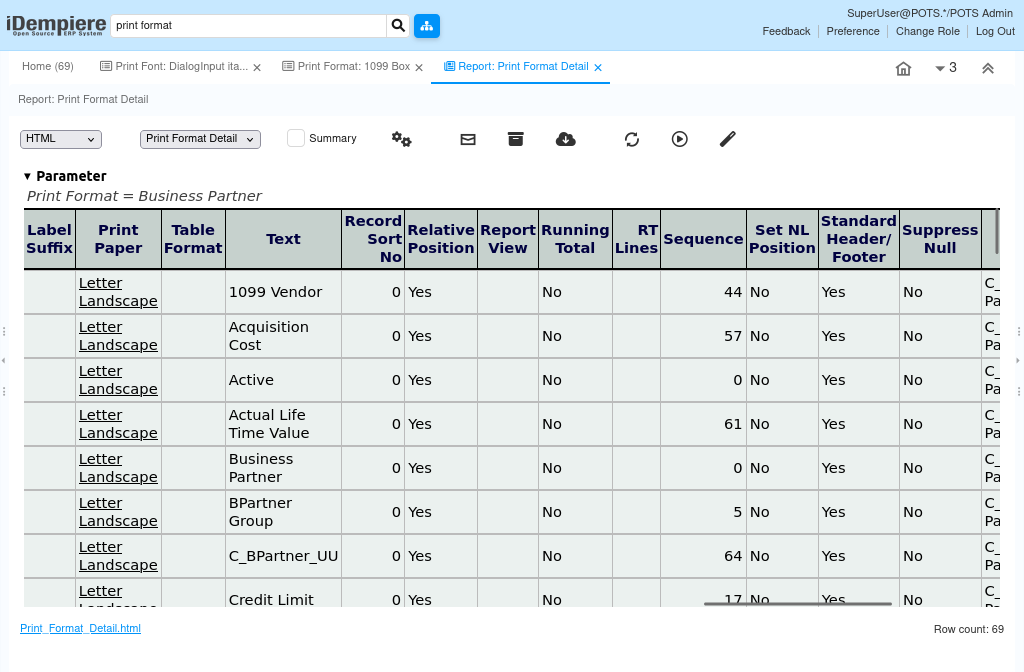1024x672 pixels.
Task: Open the HTML output format dropdown
Action: coord(61,139)
